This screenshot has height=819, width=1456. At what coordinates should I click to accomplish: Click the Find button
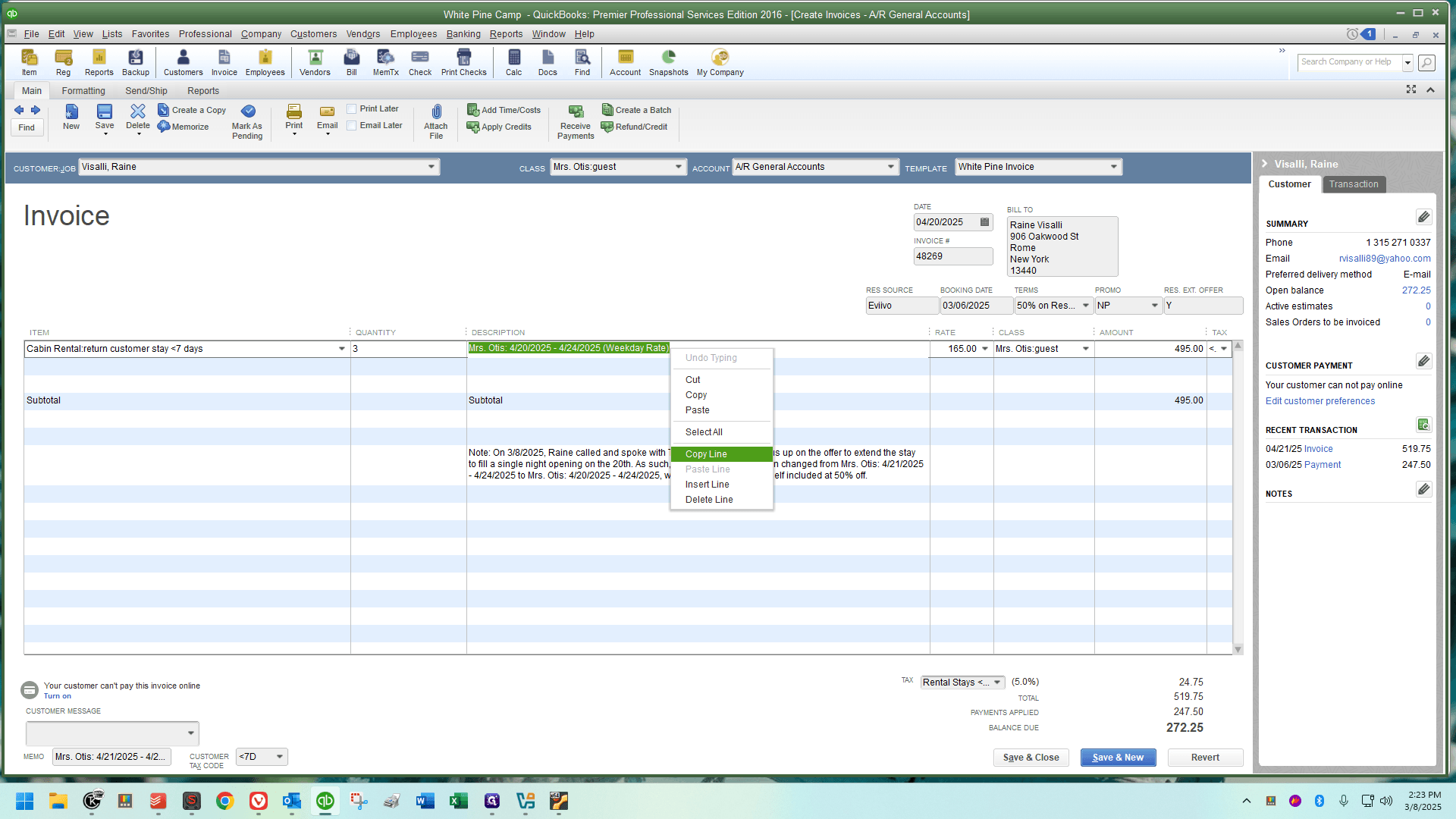click(x=27, y=127)
